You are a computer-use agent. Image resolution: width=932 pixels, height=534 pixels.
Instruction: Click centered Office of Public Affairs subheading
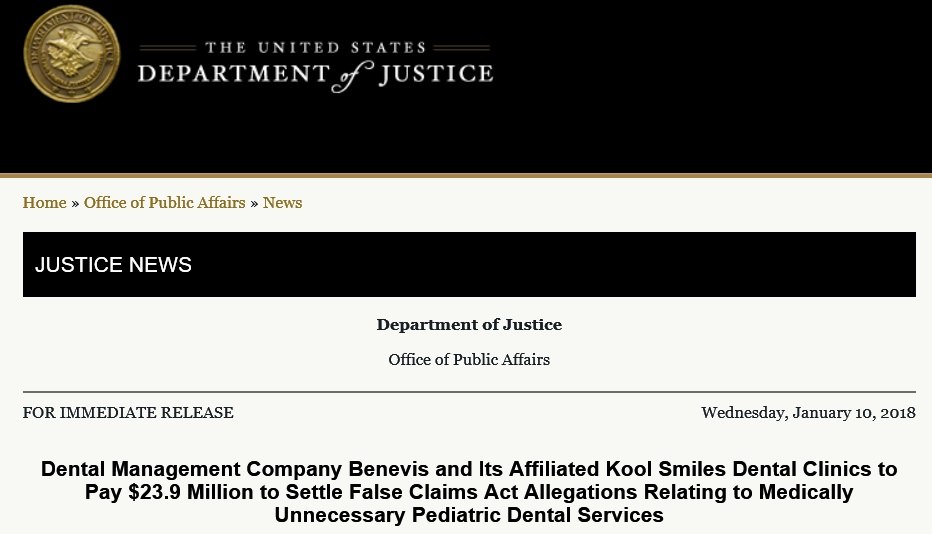[x=469, y=360]
